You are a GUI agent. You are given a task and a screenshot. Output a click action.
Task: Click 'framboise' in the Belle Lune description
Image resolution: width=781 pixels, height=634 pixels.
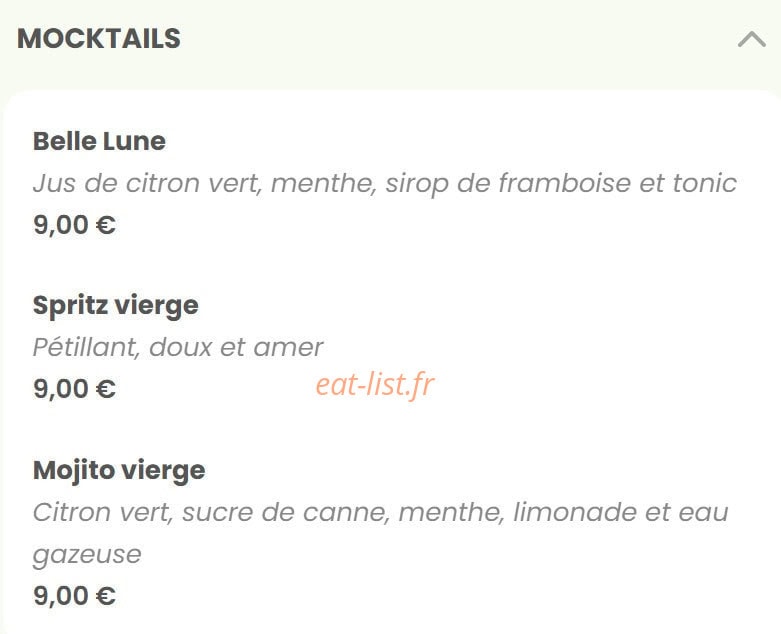click(565, 183)
